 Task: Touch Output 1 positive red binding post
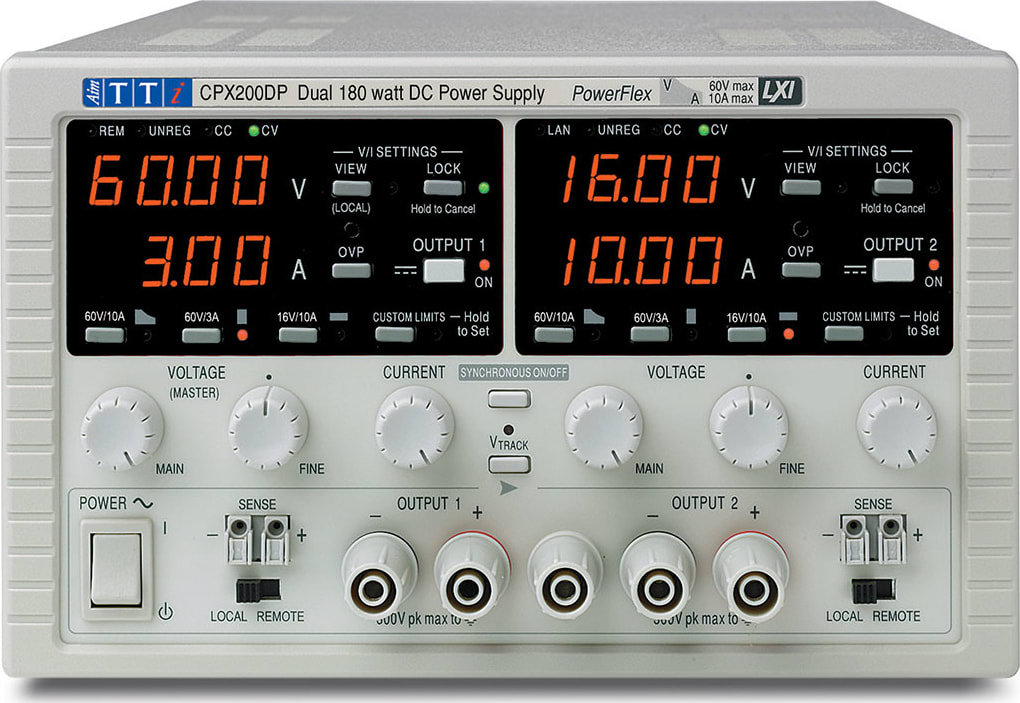point(470,577)
